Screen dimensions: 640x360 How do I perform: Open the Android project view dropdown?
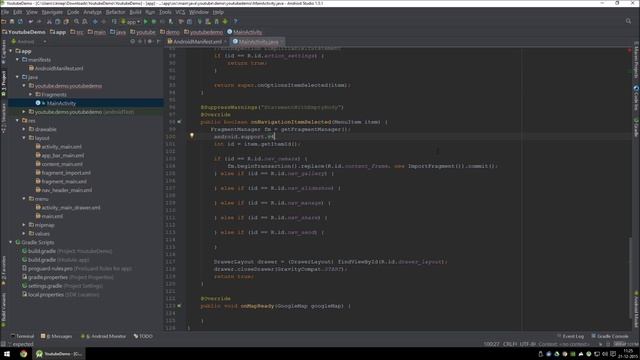click(28, 42)
